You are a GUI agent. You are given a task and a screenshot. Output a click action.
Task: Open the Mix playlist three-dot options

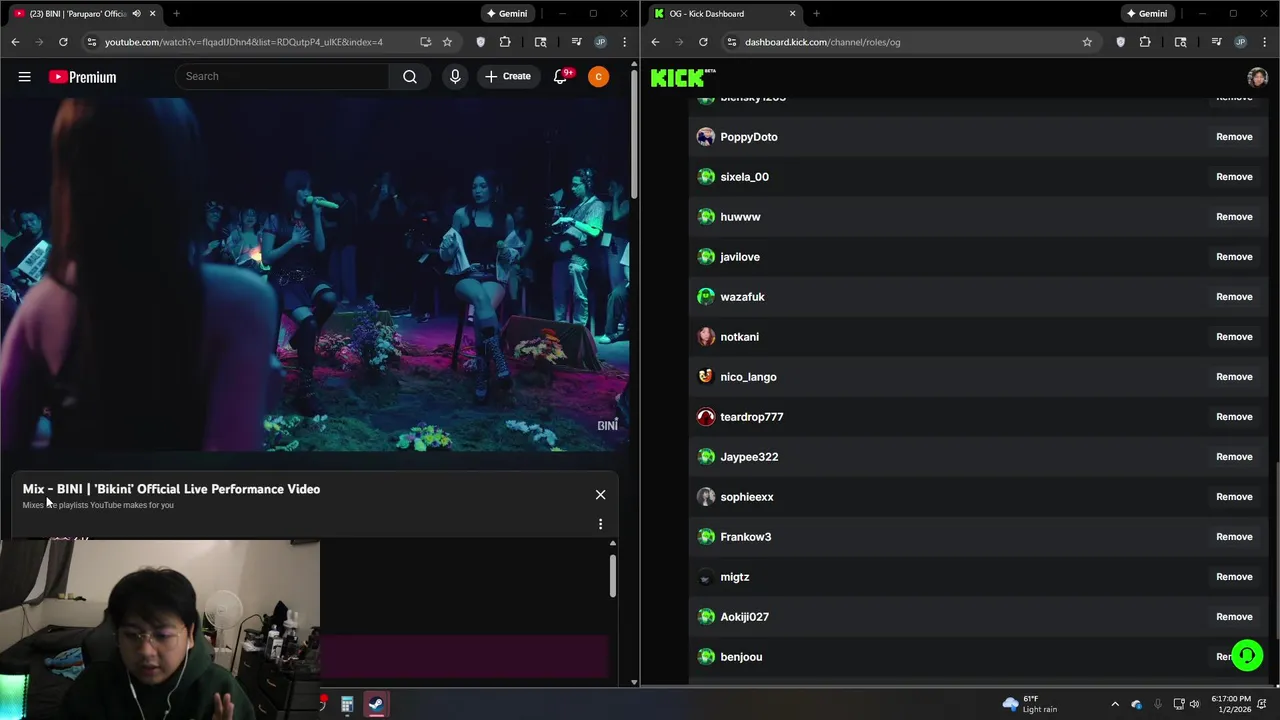(600, 524)
